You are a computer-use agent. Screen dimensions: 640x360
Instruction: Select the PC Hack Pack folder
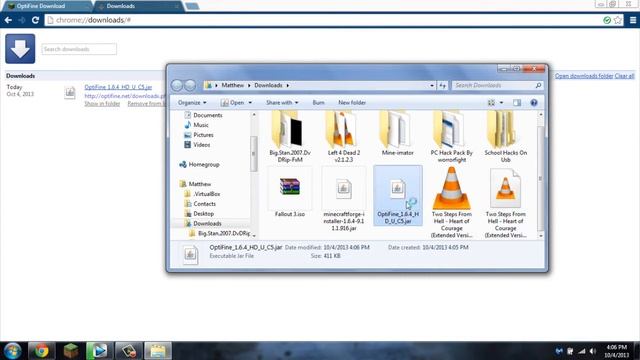[x=451, y=137]
